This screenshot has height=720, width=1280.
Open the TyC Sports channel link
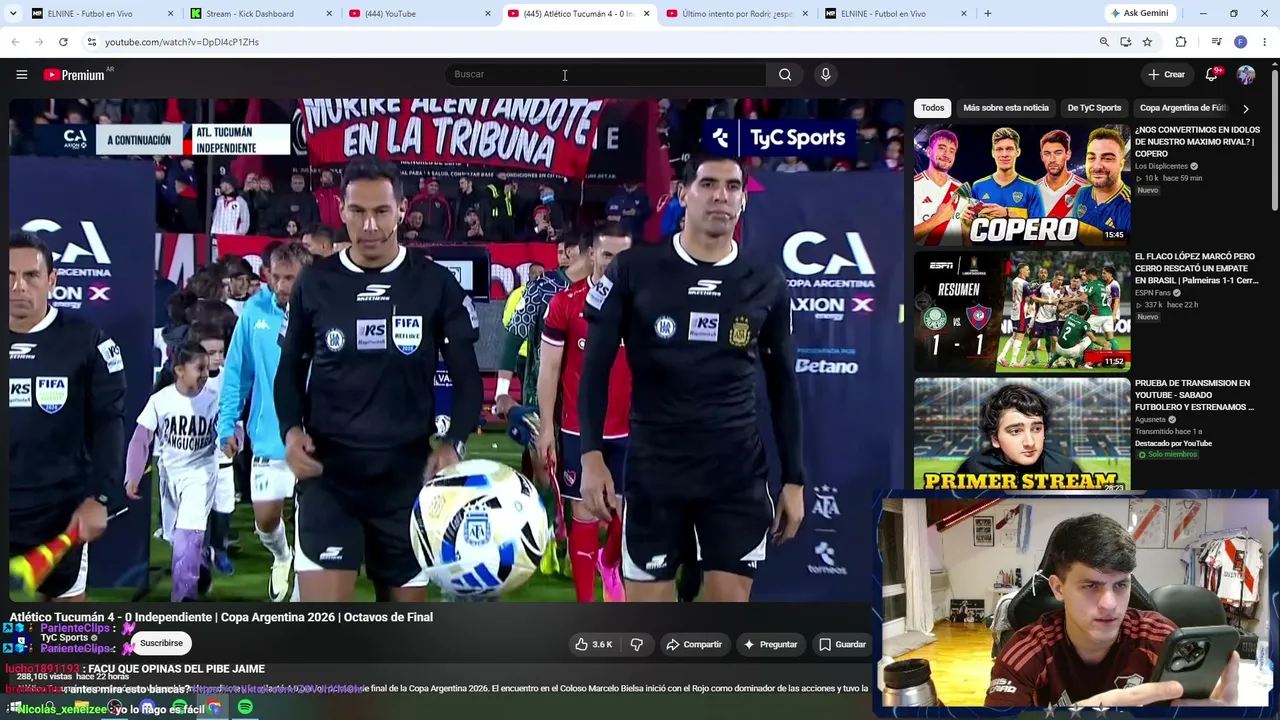point(65,638)
